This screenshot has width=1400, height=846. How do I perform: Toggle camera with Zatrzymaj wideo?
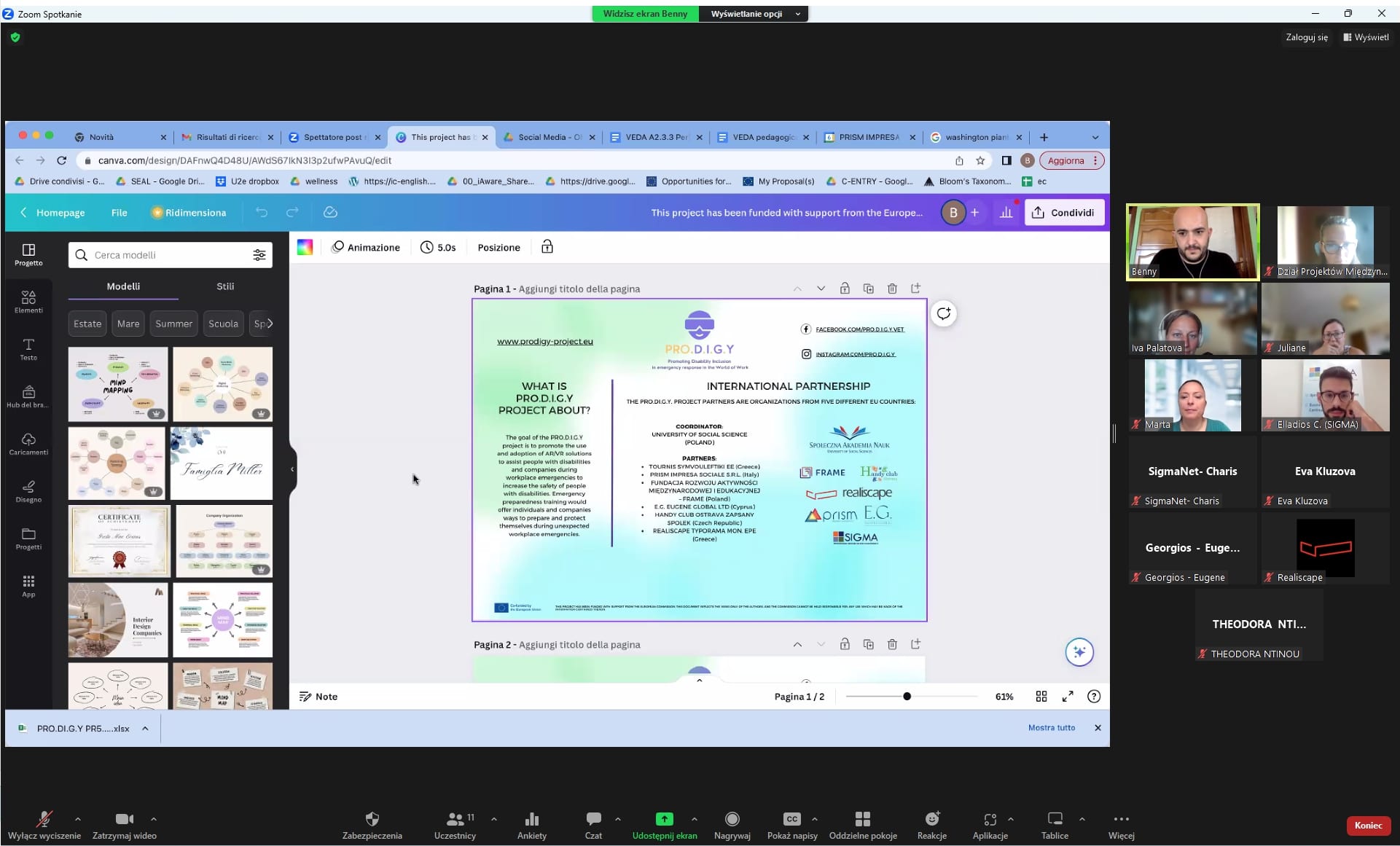[125, 826]
